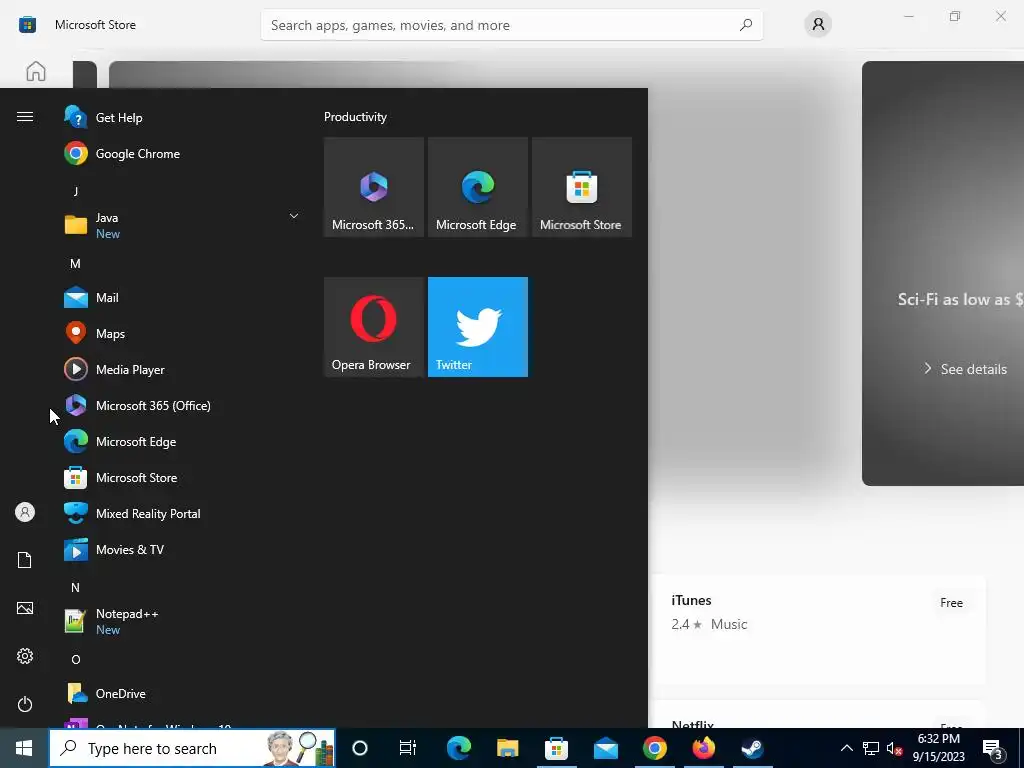1024x768 pixels.
Task: Open Pictures from the Start sidebar
Action: coord(25,608)
